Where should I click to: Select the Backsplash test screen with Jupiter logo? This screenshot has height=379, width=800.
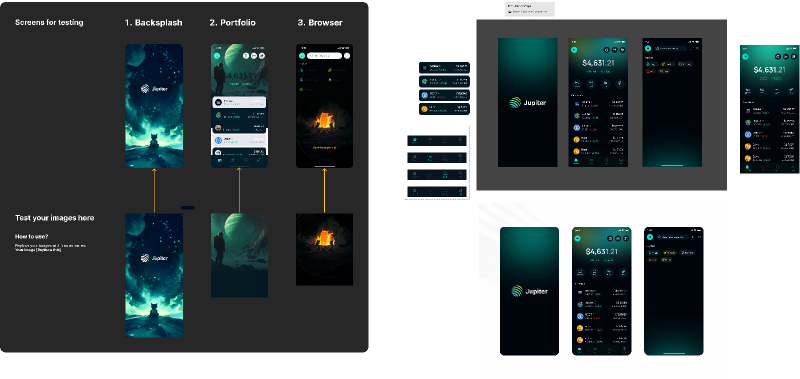click(154, 106)
